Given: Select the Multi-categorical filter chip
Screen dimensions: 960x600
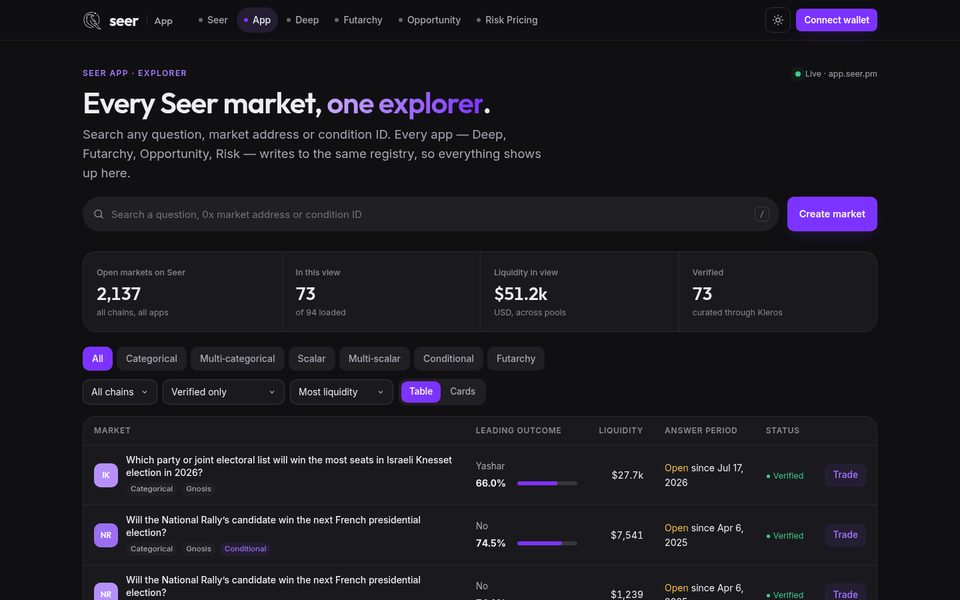Looking at the screenshot, I should pos(238,359).
